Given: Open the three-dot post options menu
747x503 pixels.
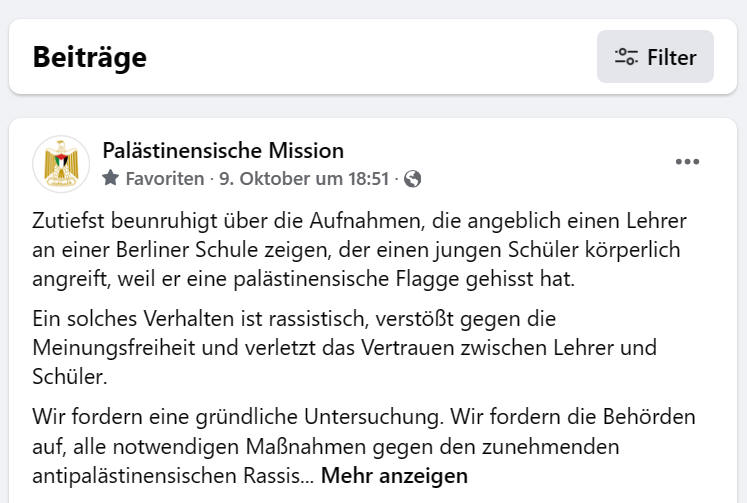Looking at the screenshot, I should 687,161.
